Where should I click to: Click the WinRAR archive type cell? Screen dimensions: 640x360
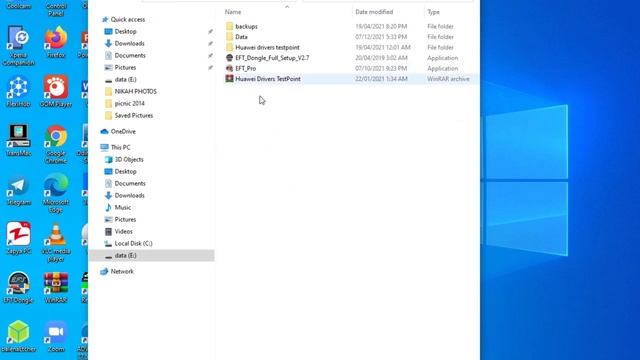[448, 79]
